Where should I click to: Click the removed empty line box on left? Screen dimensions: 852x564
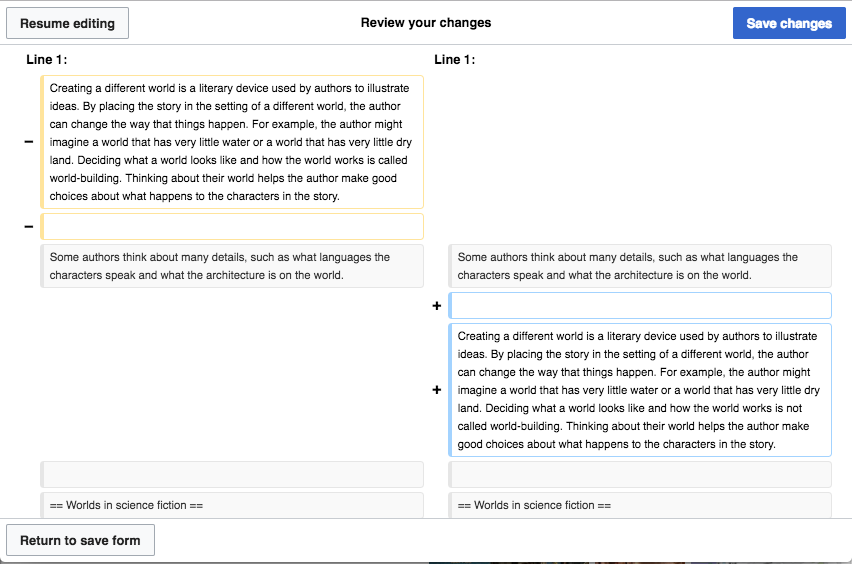(x=232, y=227)
